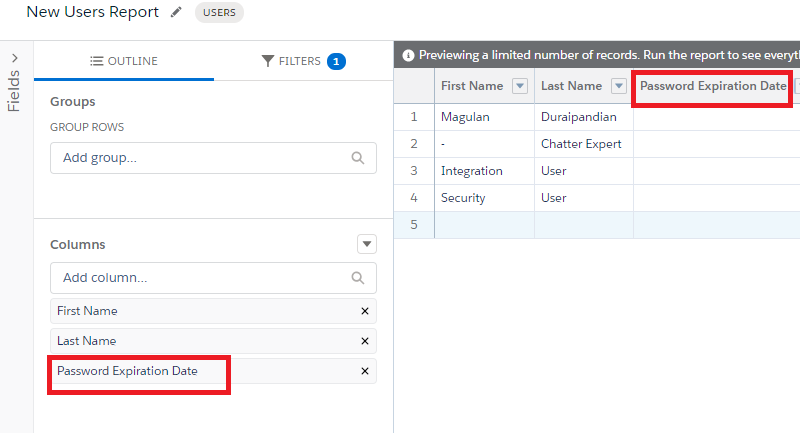Select the Magulan first name cell
This screenshot has height=433, width=800.
click(466, 117)
